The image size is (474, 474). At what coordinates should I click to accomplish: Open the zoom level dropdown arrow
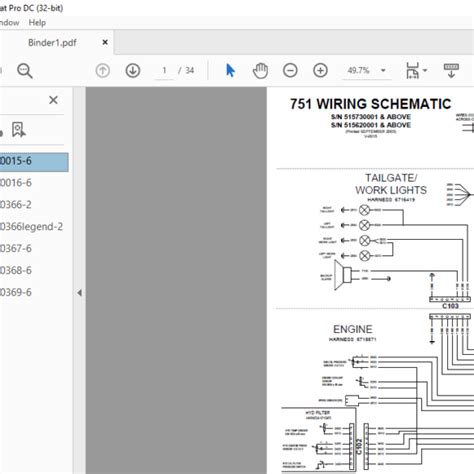pyautogui.click(x=383, y=71)
